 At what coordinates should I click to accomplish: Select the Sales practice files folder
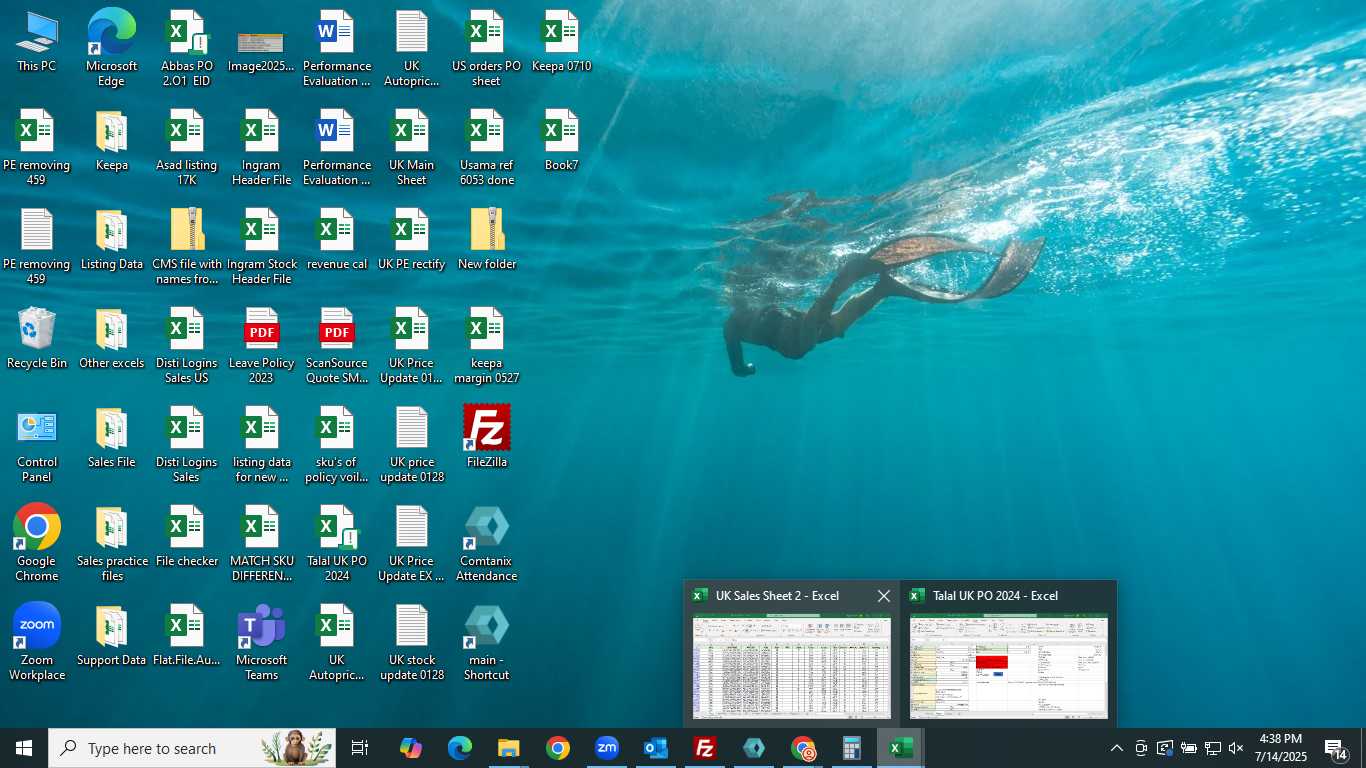click(111, 543)
